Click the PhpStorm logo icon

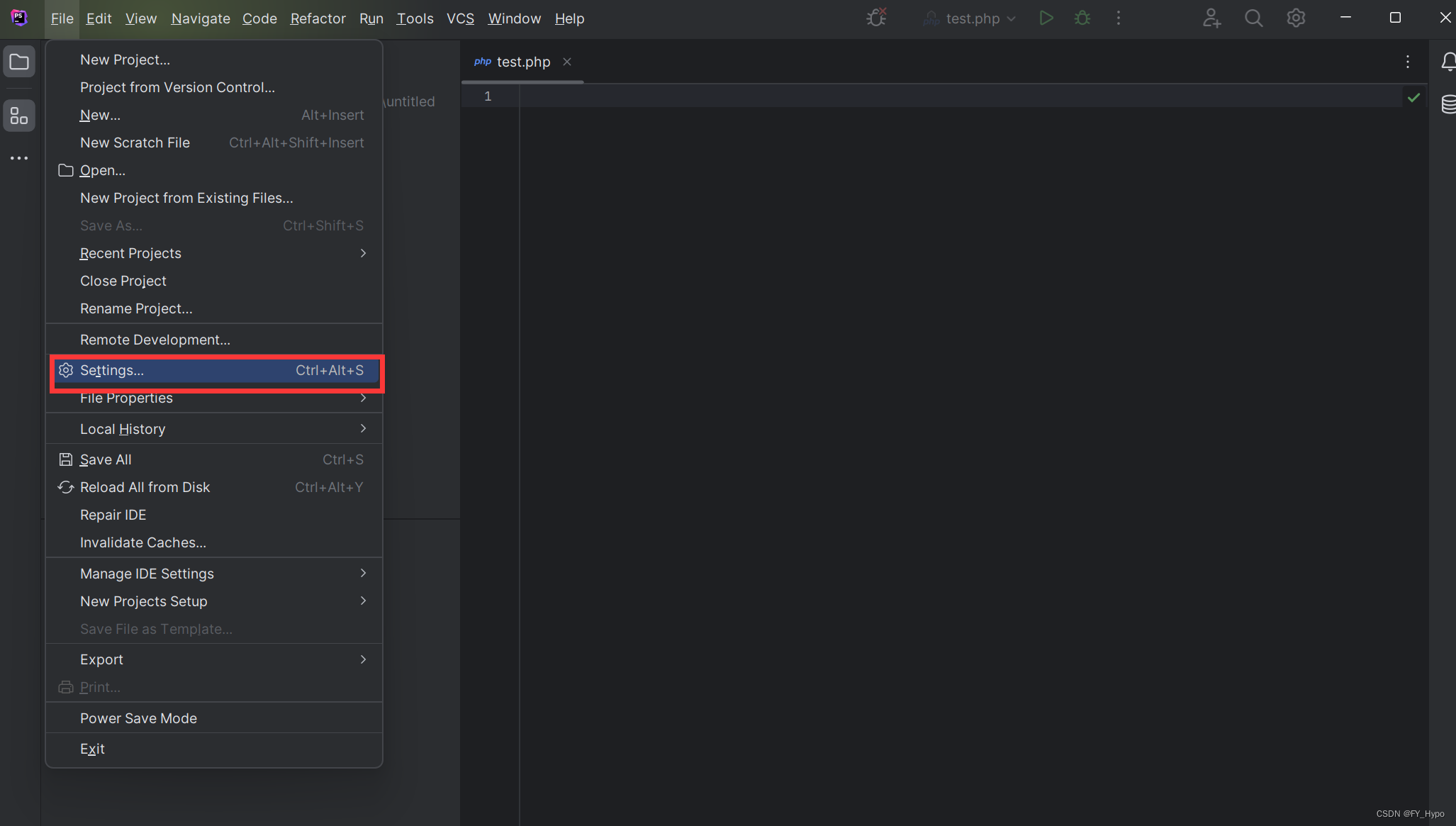click(19, 18)
